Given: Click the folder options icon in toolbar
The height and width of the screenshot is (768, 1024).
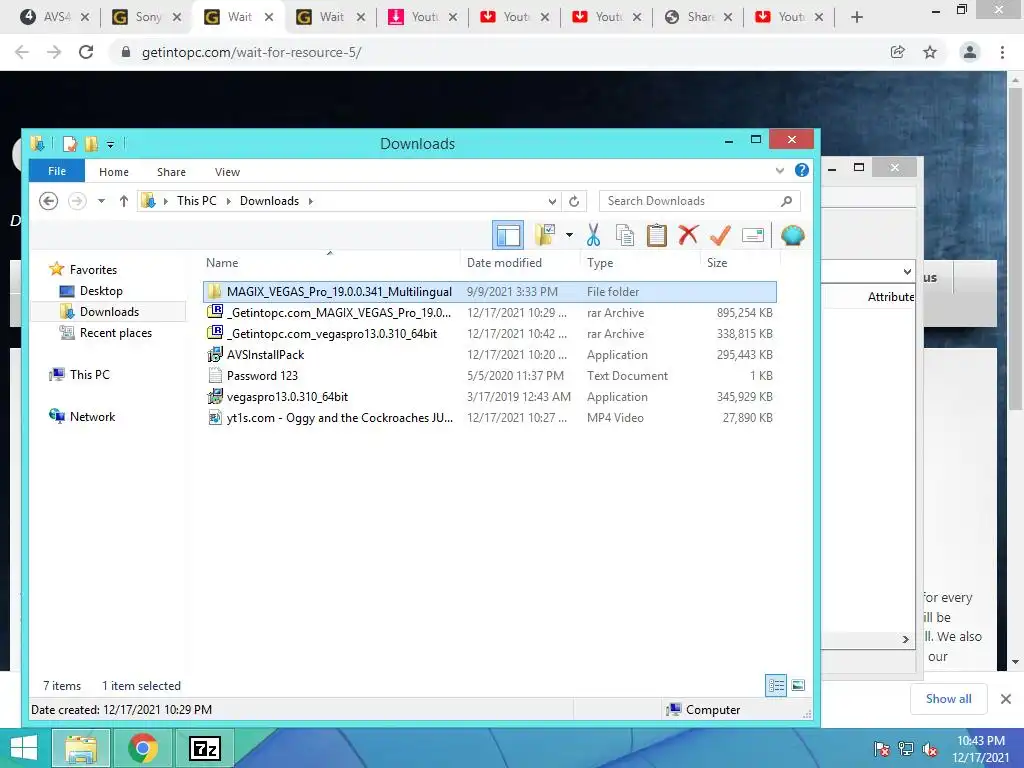Looking at the screenshot, I should (x=545, y=234).
